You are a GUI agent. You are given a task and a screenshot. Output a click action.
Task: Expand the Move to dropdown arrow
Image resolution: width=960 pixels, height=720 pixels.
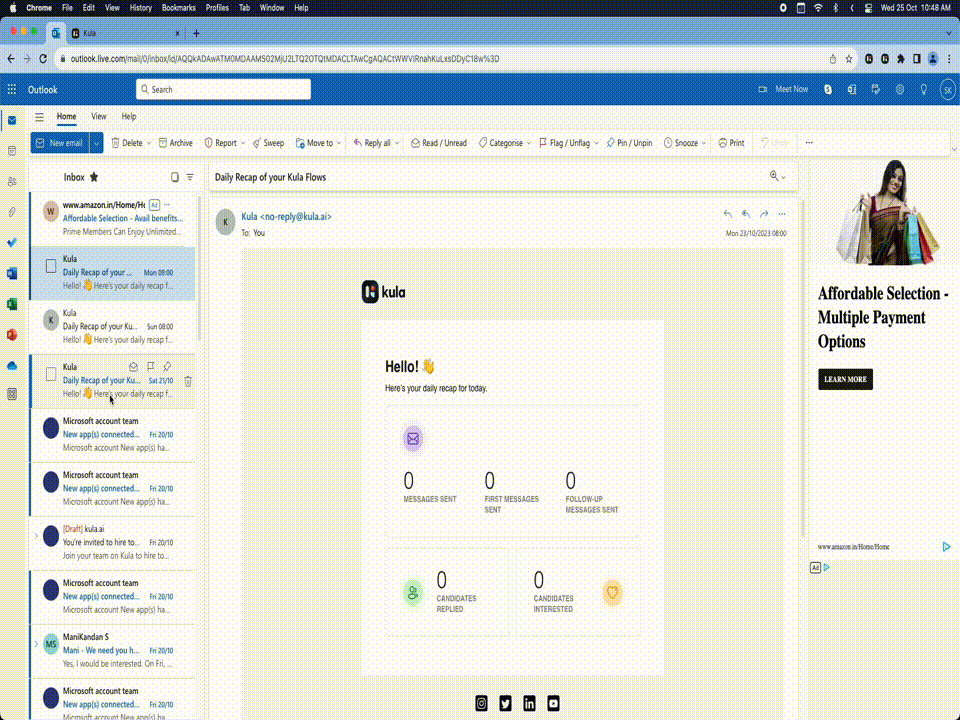click(339, 143)
